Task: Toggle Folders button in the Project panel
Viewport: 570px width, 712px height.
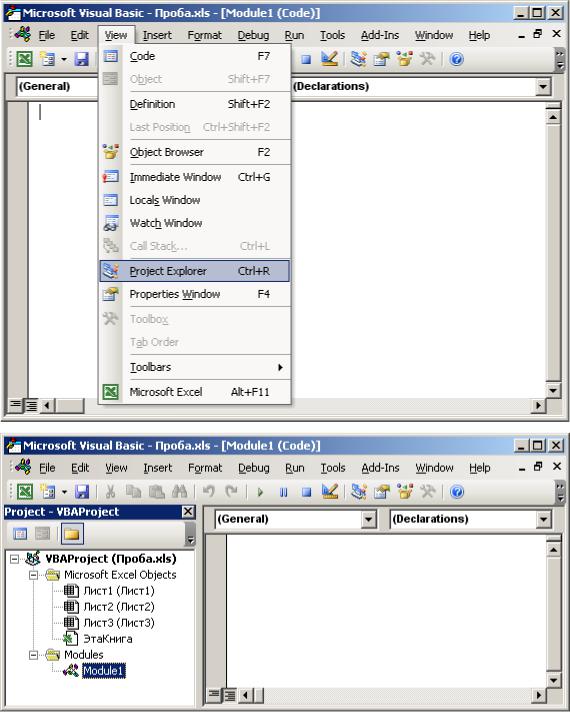Action: (x=72, y=534)
